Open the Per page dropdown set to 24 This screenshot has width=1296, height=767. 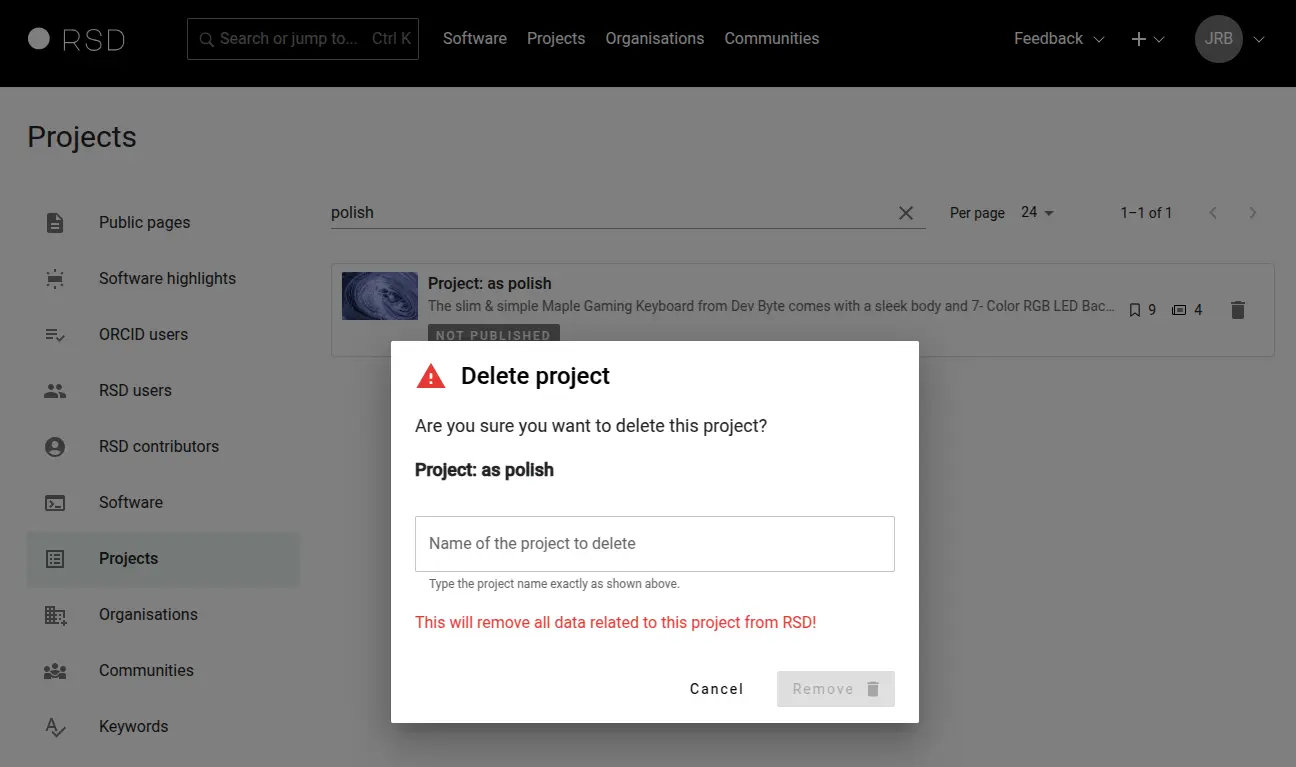pos(1037,212)
